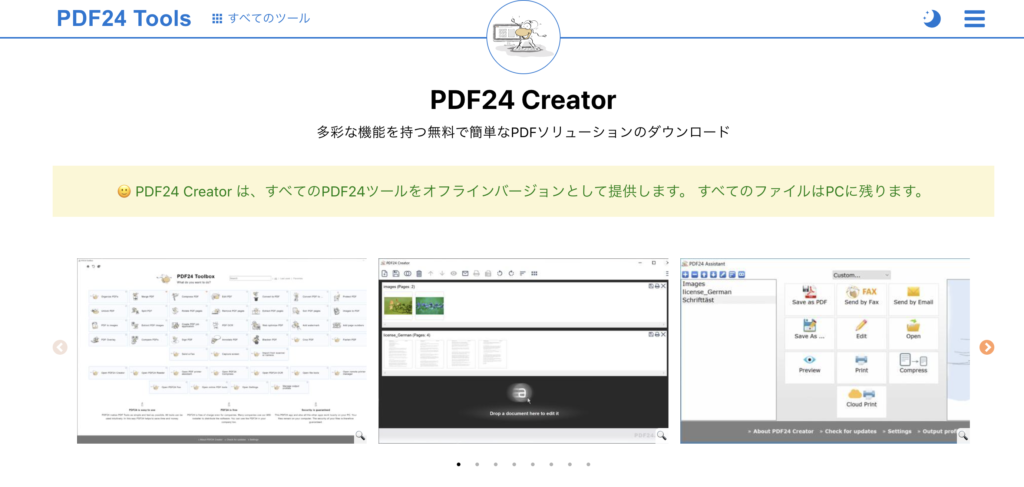This screenshot has height=487, width=1024.
Task: Click the trash icon in Creator toolbar
Action: coord(419,274)
